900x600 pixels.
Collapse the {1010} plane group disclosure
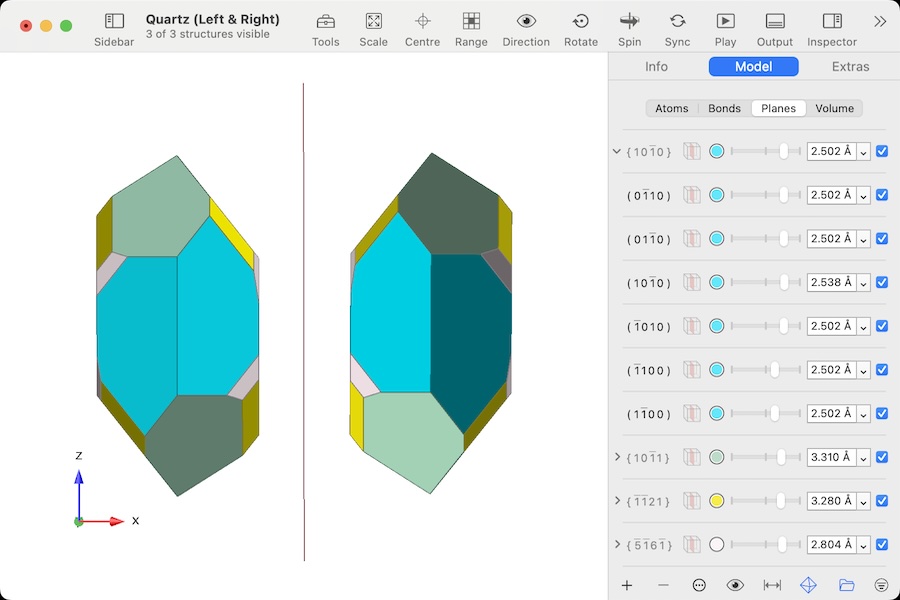pos(616,151)
